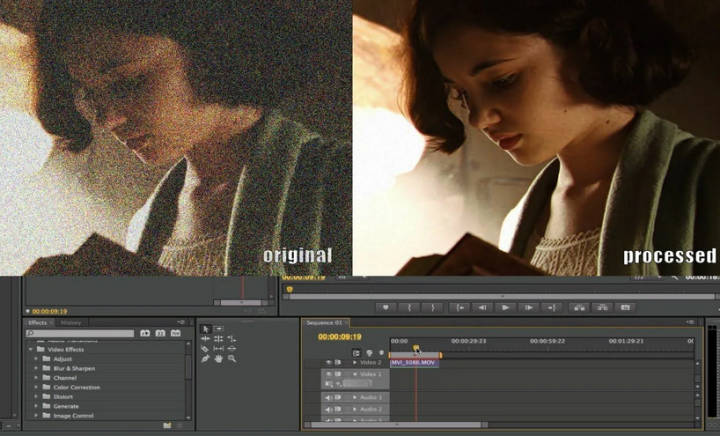Mute Audio 2 track output speaker
The width and height of the screenshot is (720, 436).
pyautogui.click(x=328, y=409)
